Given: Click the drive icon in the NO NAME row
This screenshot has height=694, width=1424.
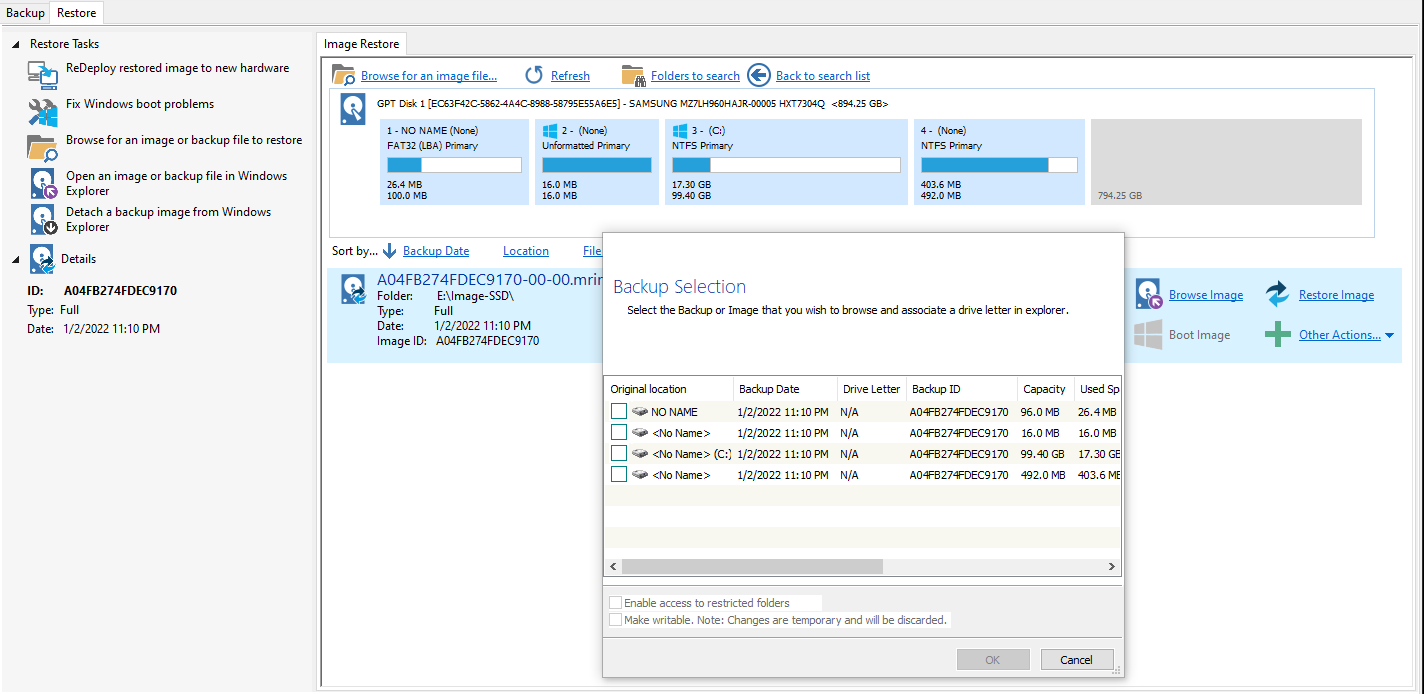Looking at the screenshot, I should click(x=640, y=412).
